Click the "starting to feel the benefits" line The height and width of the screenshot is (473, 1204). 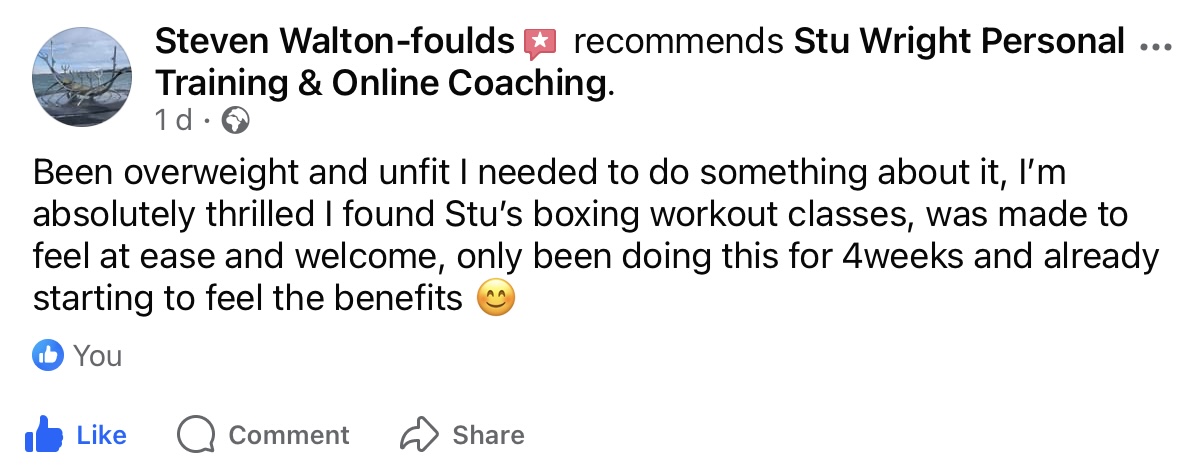pos(248,299)
